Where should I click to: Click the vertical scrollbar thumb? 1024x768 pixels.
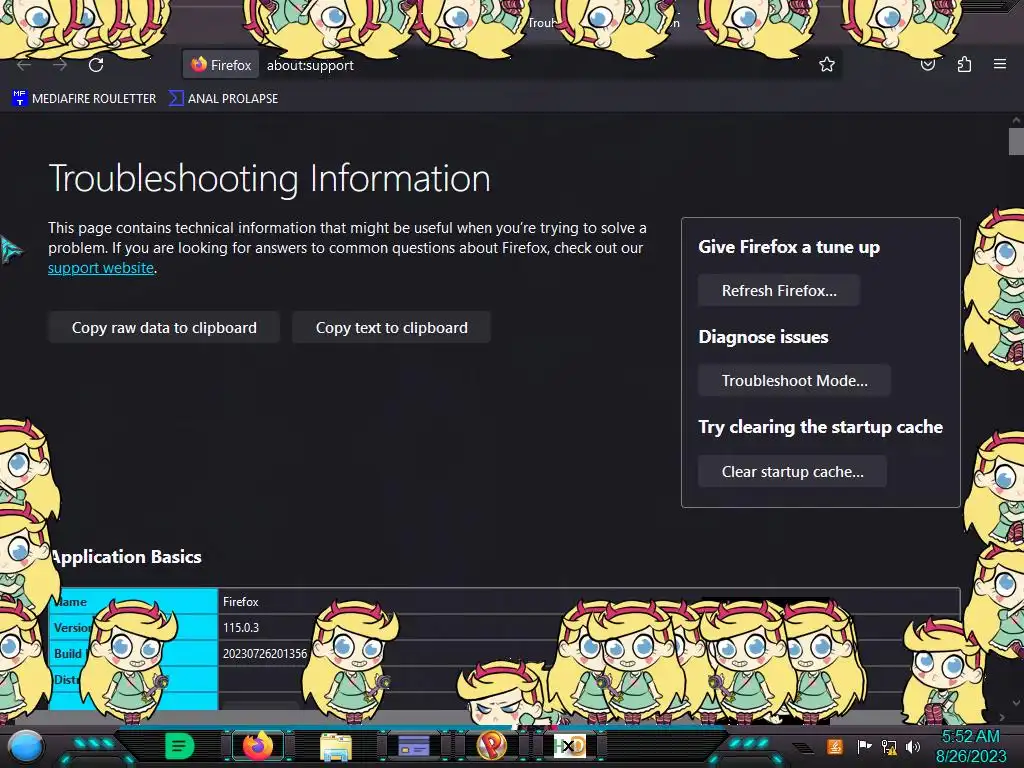point(1016,142)
